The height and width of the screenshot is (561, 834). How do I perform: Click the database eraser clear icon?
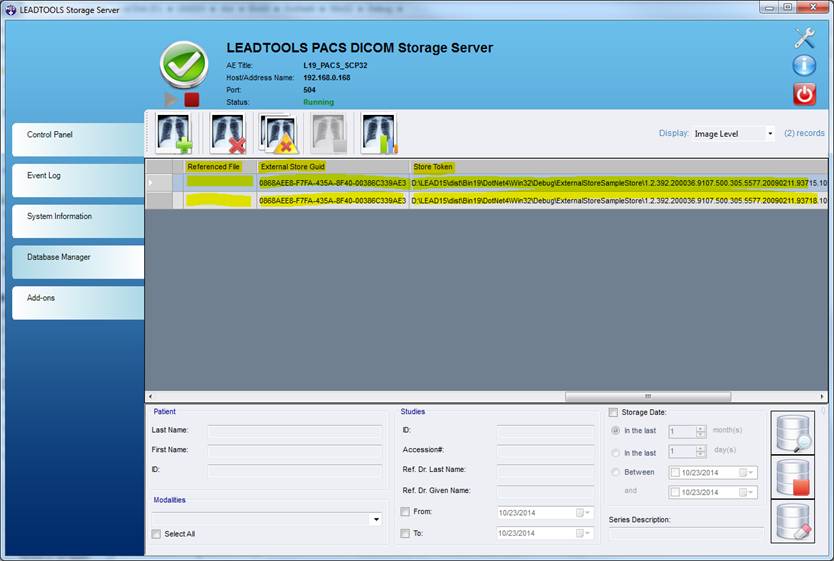coord(793,521)
